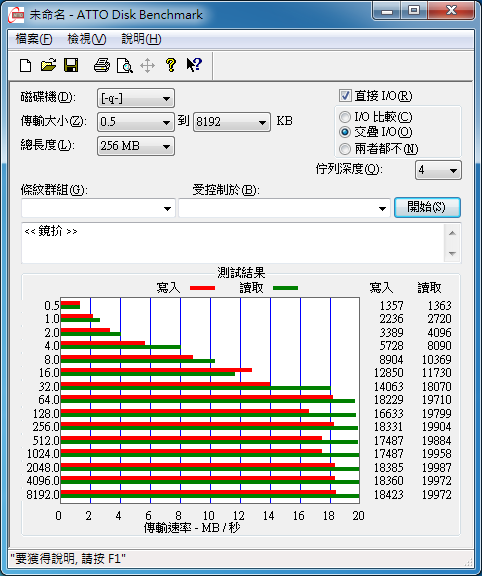This screenshot has height=576, width=482.
Task: Click the read value 19987 for 2048.0
Action: pyautogui.click(x=436, y=467)
